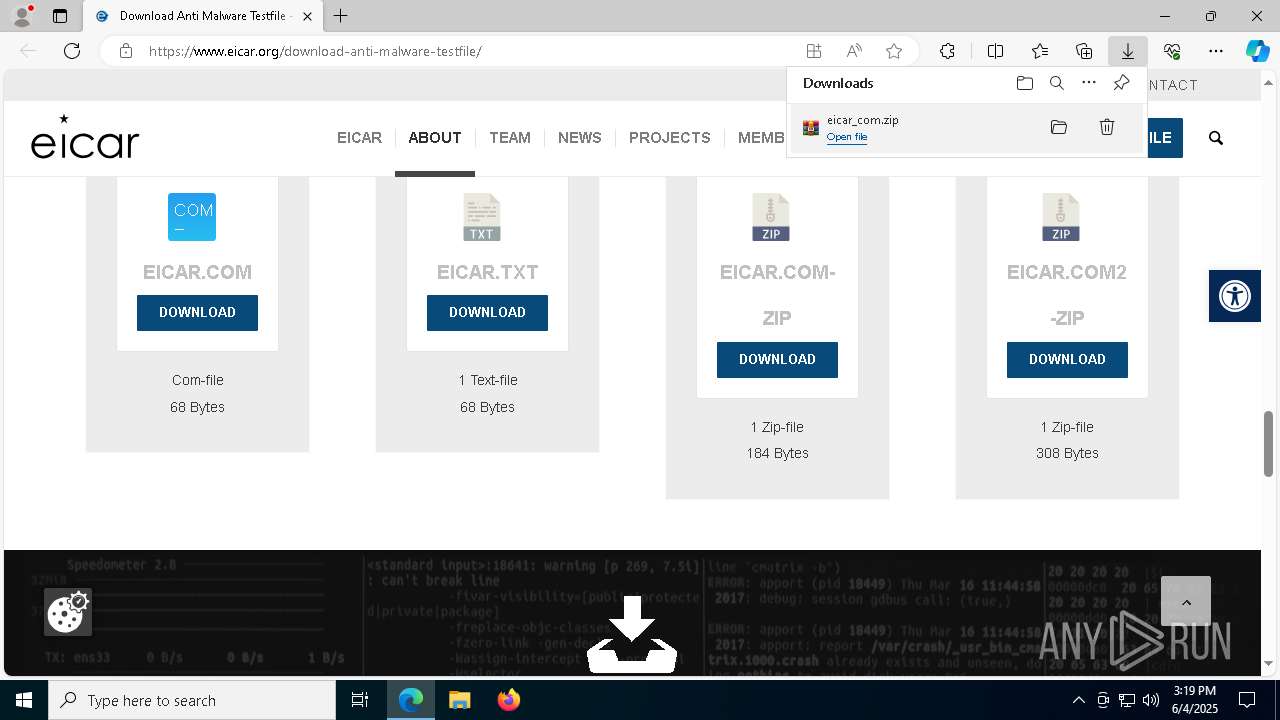Show eicar_com.zip in folder
1280x720 pixels.
click(x=1059, y=127)
